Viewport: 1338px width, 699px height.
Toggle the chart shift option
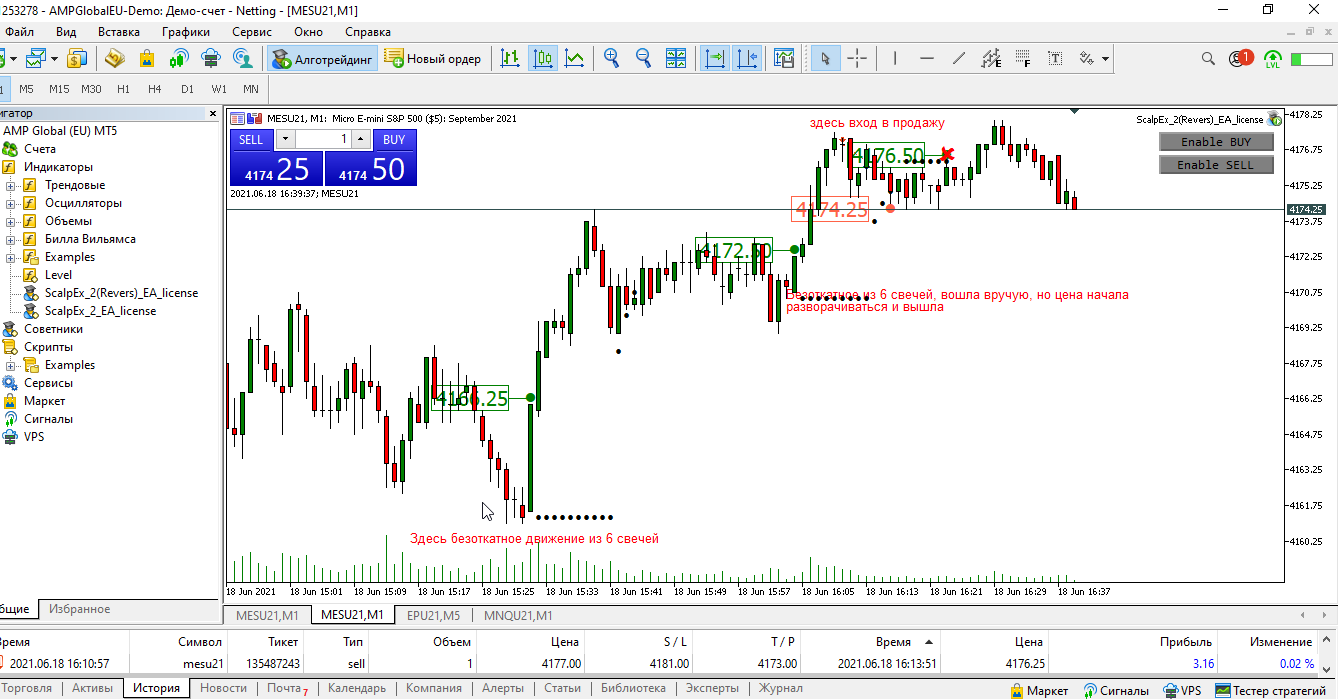coord(747,59)
